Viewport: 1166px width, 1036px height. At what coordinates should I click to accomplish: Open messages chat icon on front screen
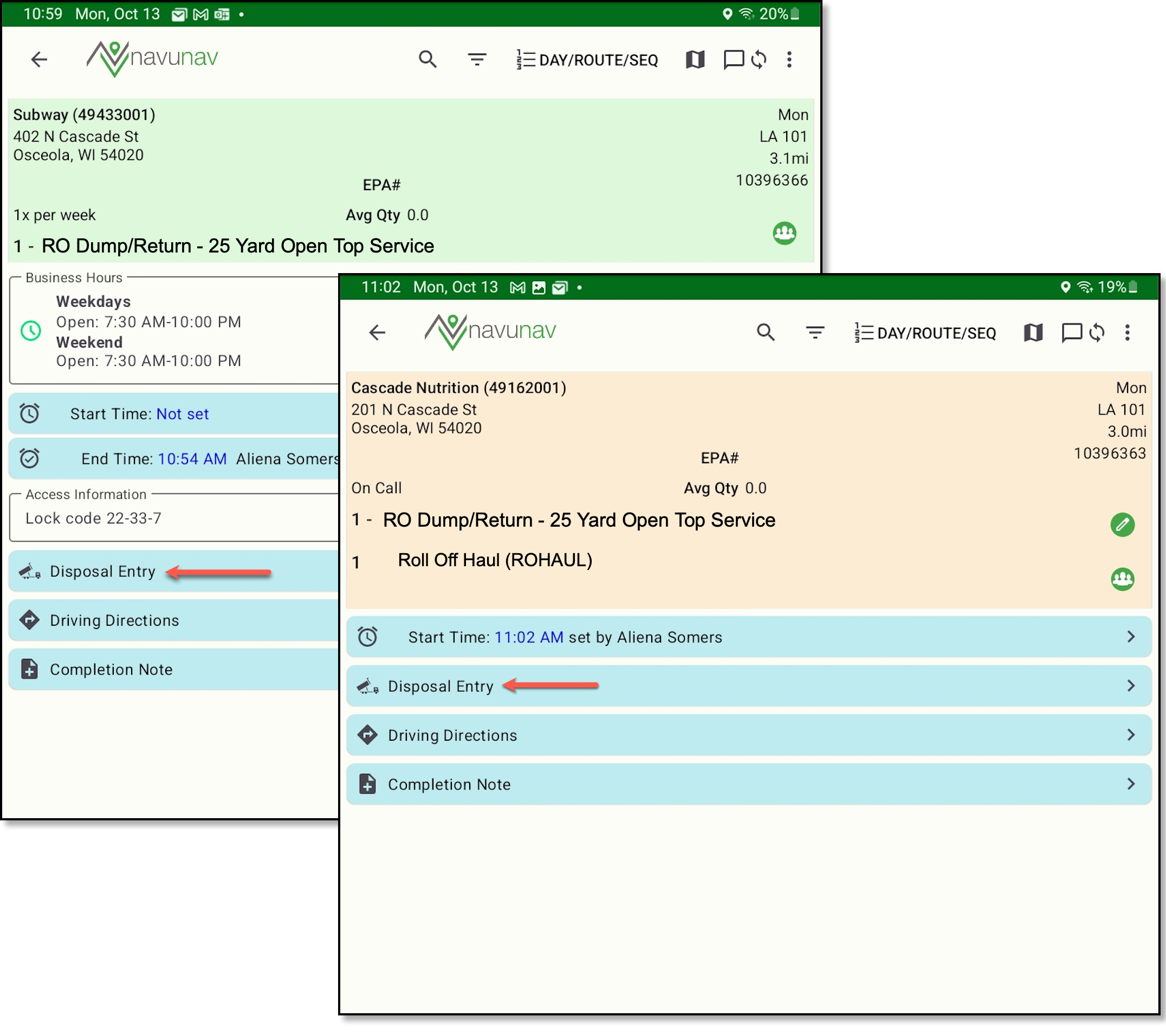1071,332
